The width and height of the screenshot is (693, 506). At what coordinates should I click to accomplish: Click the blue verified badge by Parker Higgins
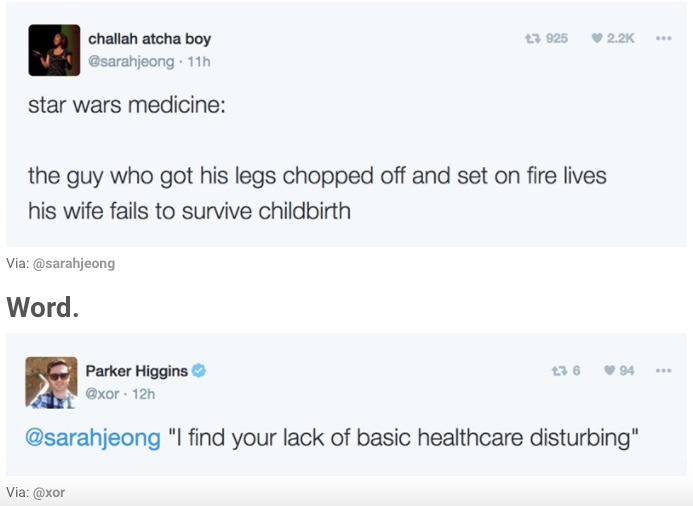coord(200,371)
